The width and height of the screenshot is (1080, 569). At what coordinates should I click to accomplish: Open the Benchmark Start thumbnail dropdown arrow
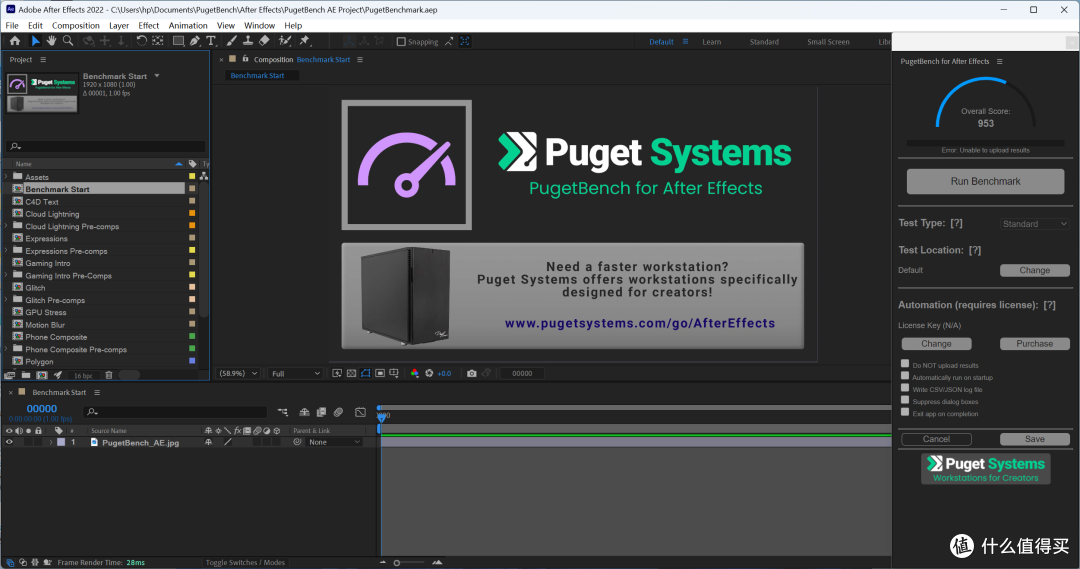(157, 76)
